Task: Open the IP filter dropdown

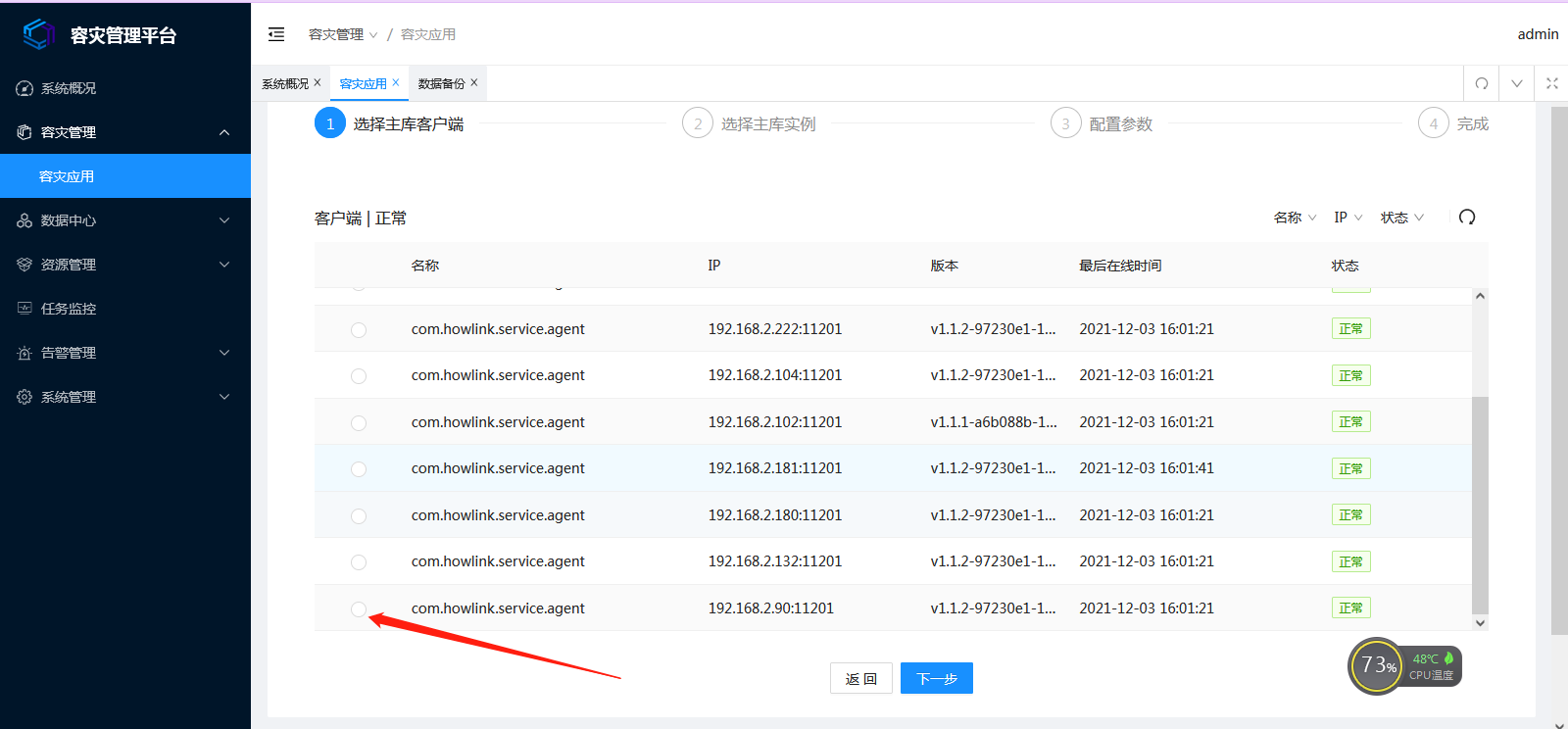Action: (x=1348, y=218)
